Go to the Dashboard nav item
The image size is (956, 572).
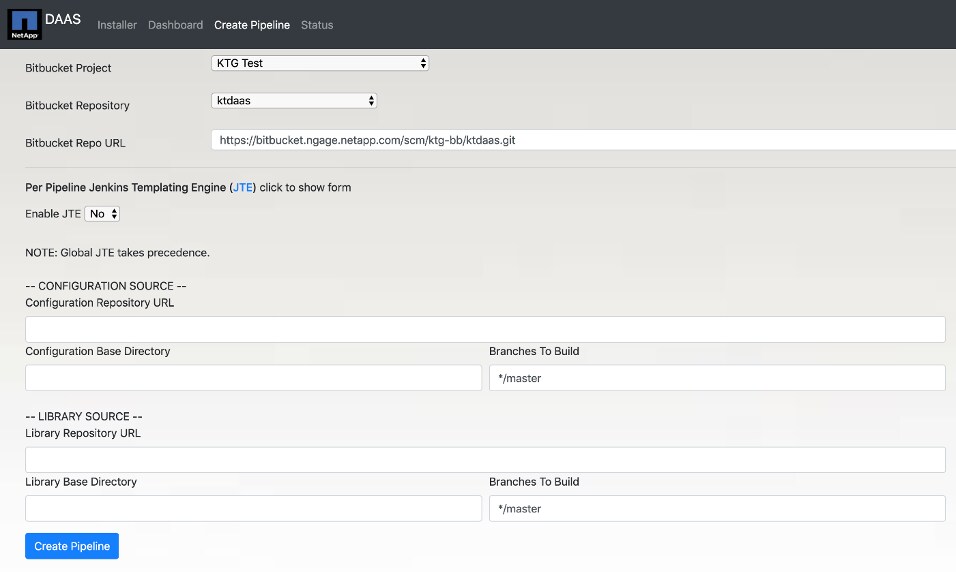(175, 25)
